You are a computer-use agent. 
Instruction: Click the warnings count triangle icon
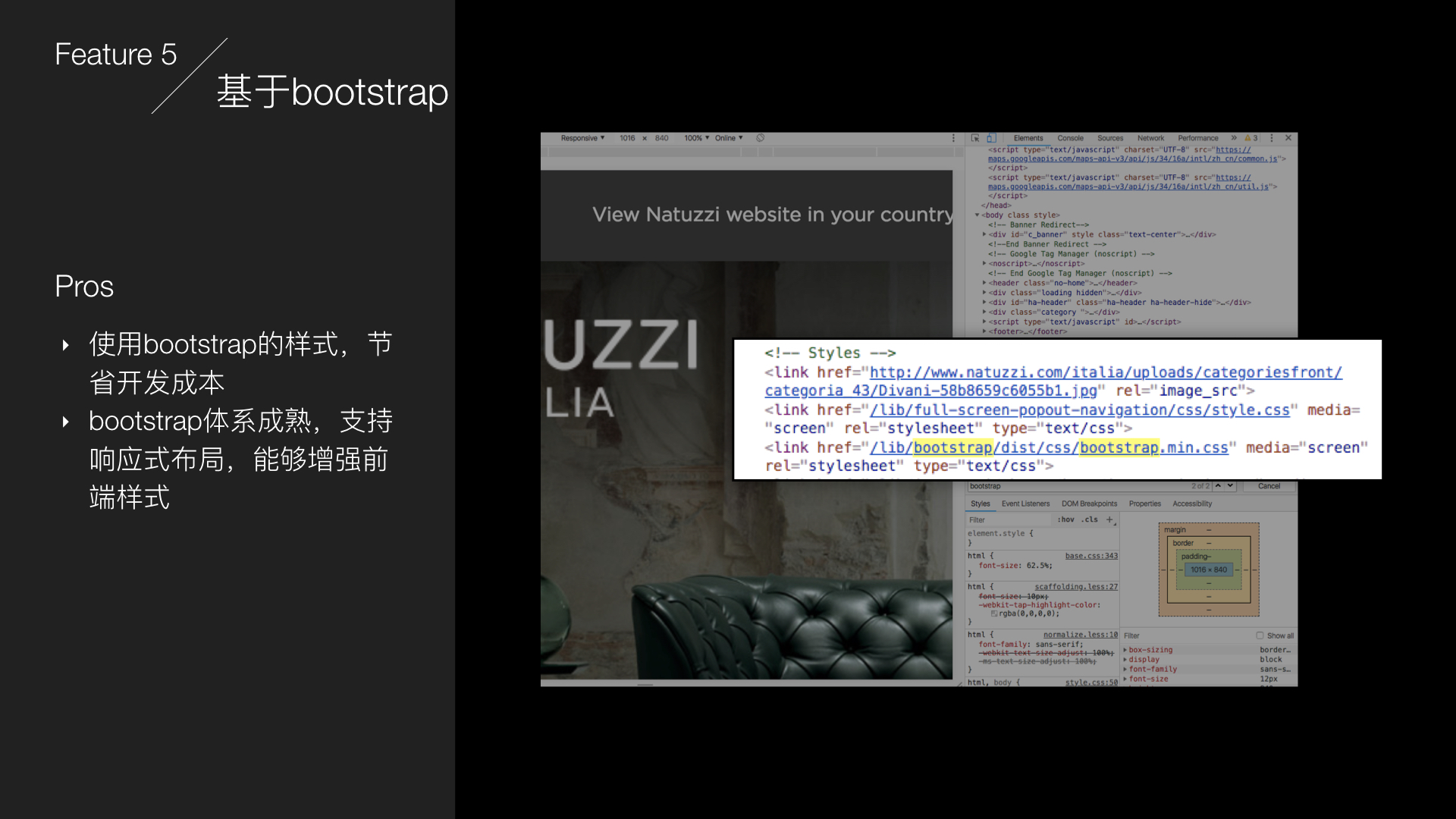pos(1247,138)
